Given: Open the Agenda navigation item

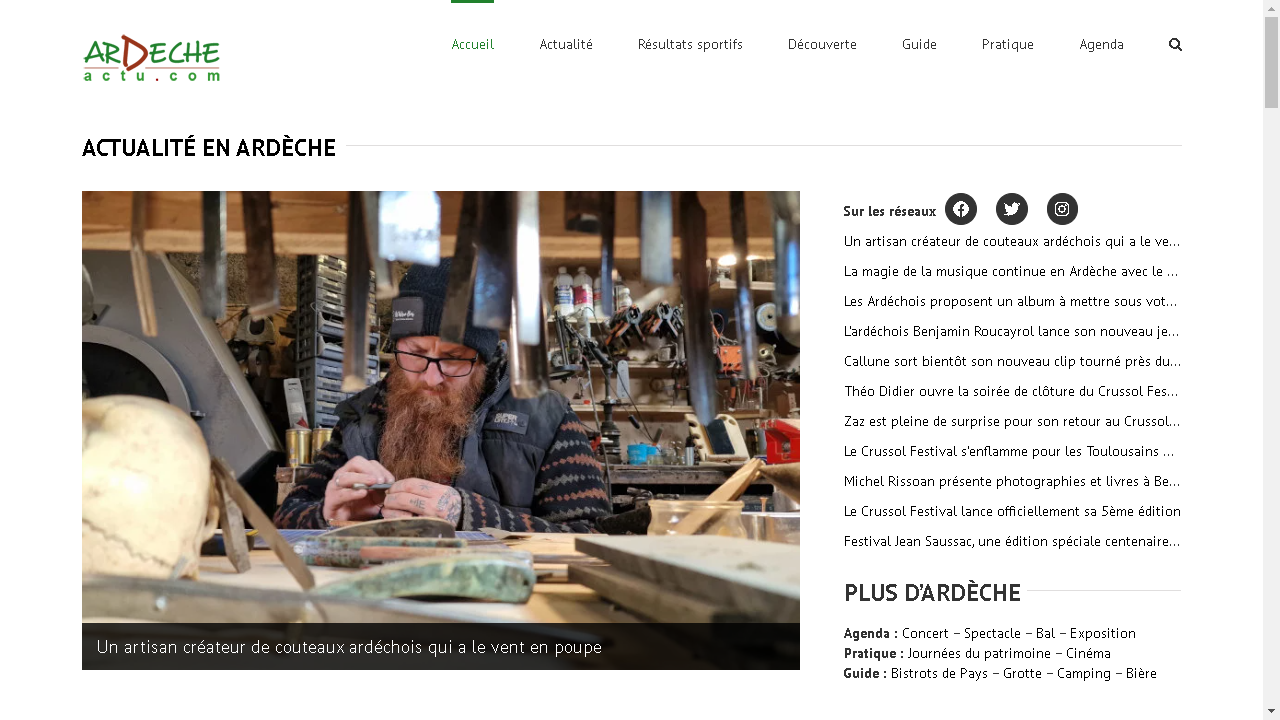Looking at the screenshot, I should tap(1101, 44).
